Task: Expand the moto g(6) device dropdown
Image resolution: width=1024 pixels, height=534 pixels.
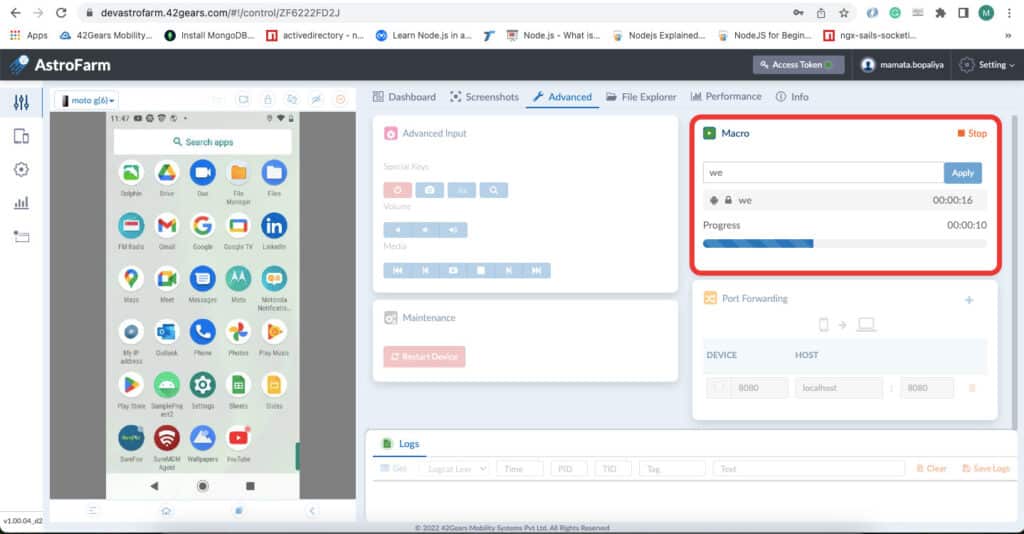Action: 88,101
